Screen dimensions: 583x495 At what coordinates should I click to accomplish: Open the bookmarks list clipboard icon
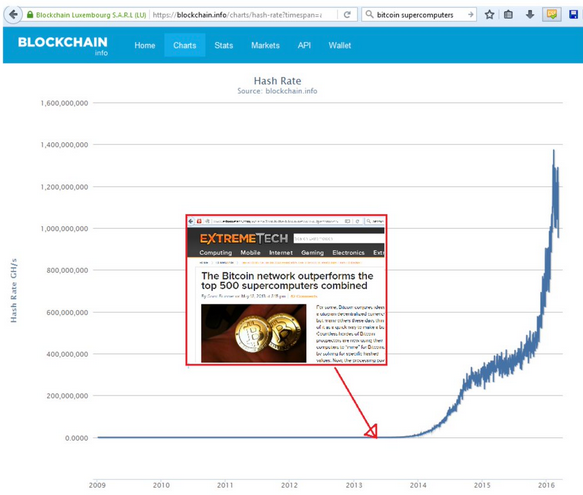tap(508, 15)
